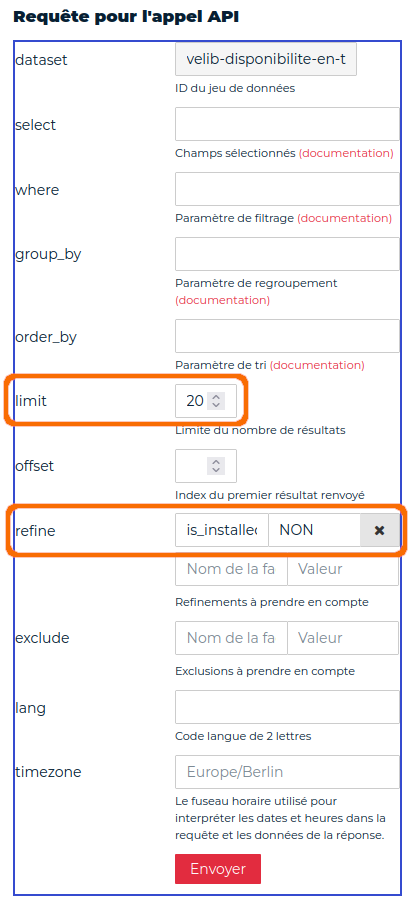Focus the lang code input
This screenshot has height=903, width=408.
click(287, 707)
